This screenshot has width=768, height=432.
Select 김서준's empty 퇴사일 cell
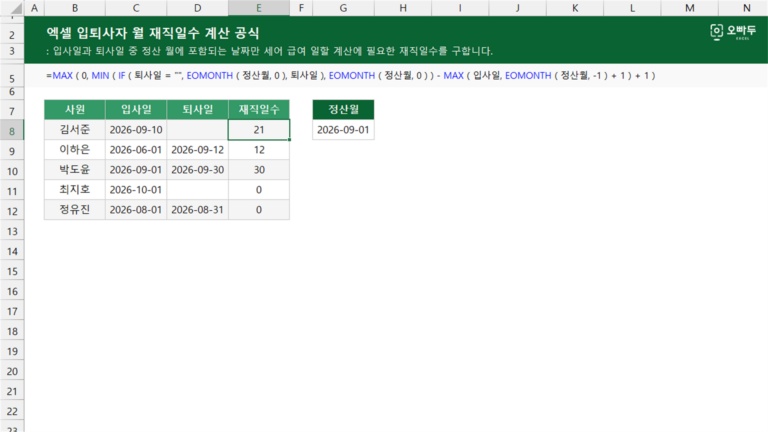click(197, 130)
